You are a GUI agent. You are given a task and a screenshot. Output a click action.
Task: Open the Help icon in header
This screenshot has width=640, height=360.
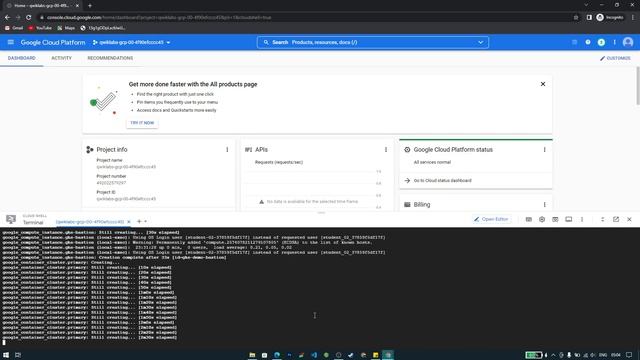588,42
